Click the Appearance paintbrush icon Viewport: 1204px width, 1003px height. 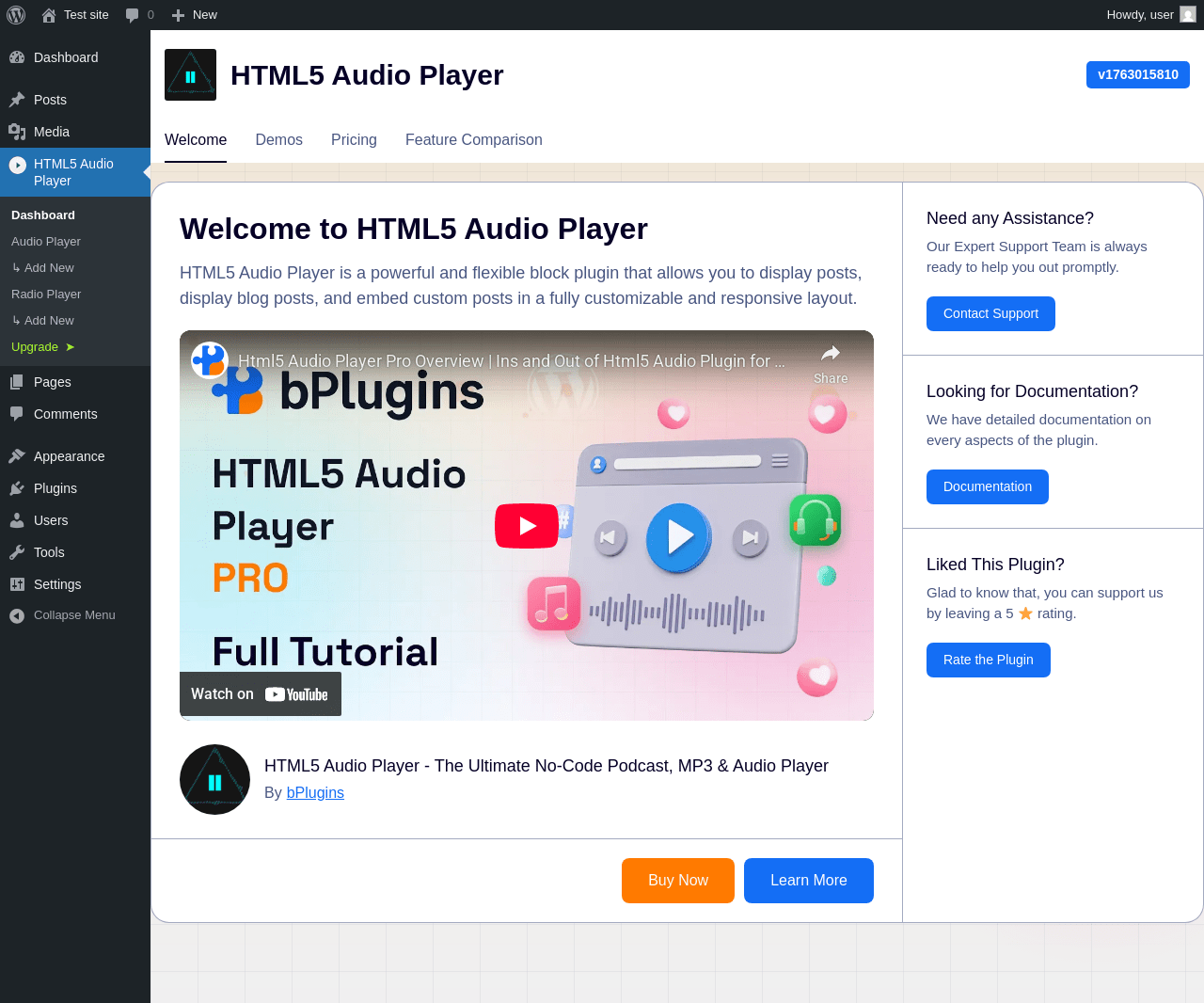pyautogui.click(x=17, y=456)
